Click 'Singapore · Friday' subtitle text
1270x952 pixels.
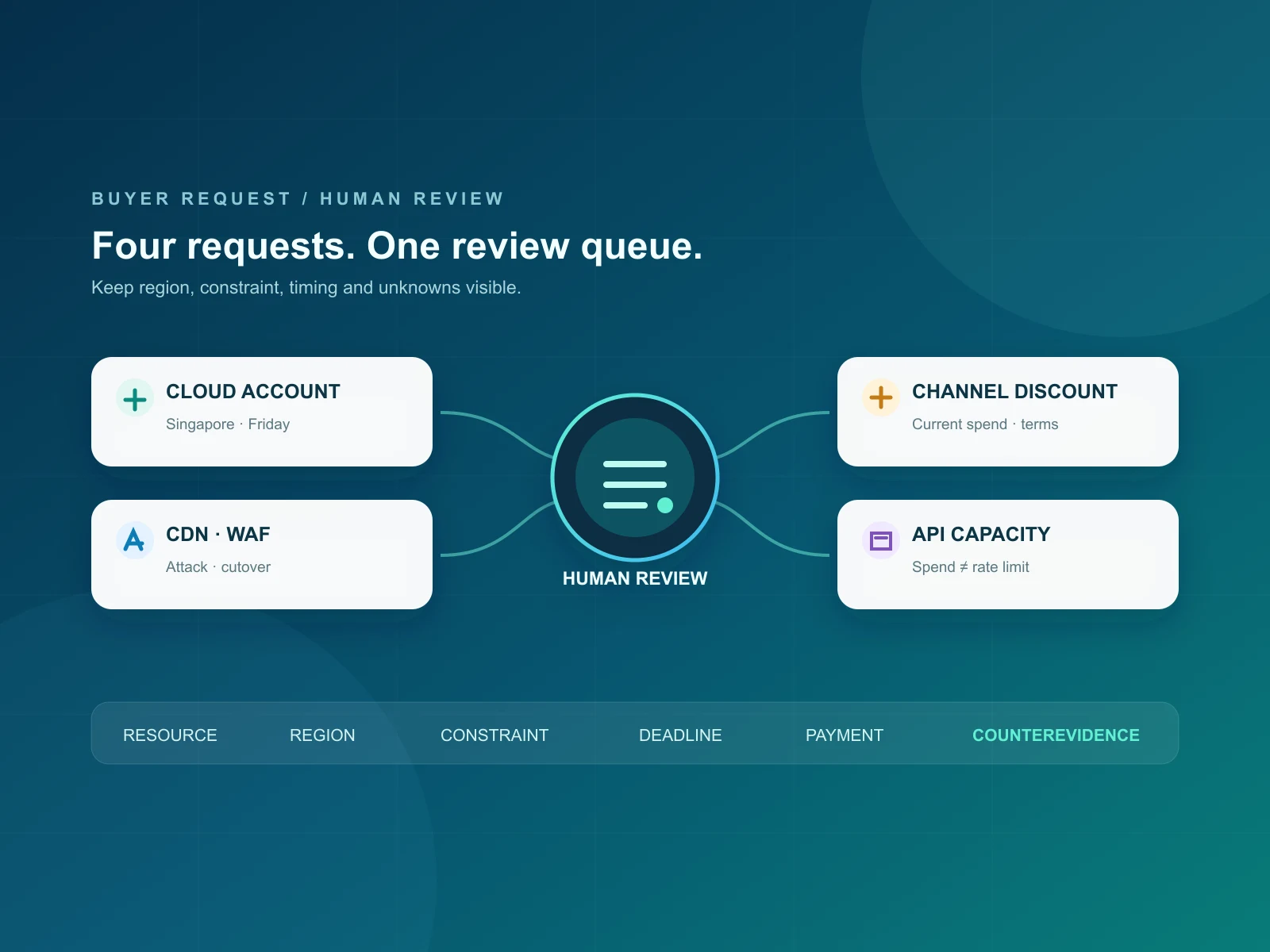[x=228, y=424]
